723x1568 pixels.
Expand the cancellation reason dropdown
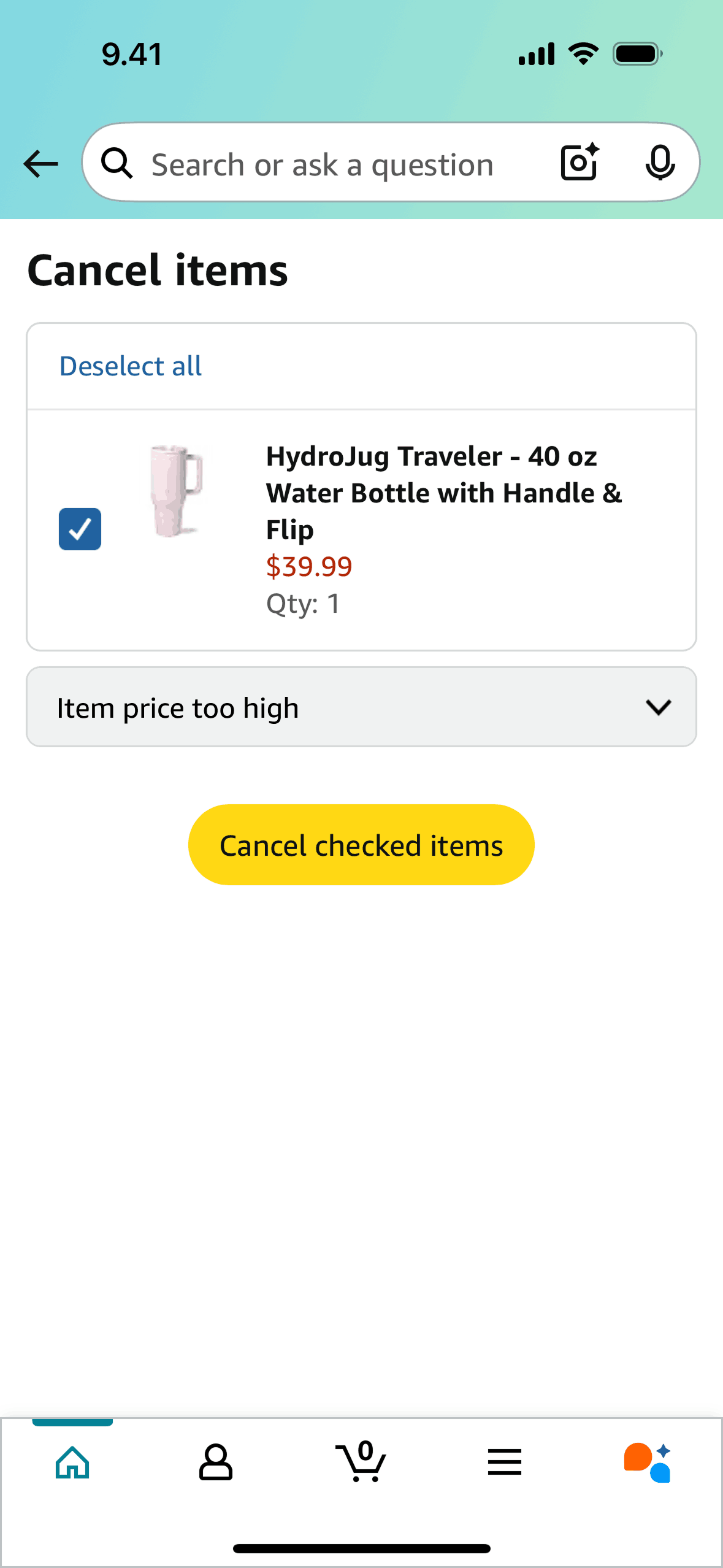[x=343, y=707]
